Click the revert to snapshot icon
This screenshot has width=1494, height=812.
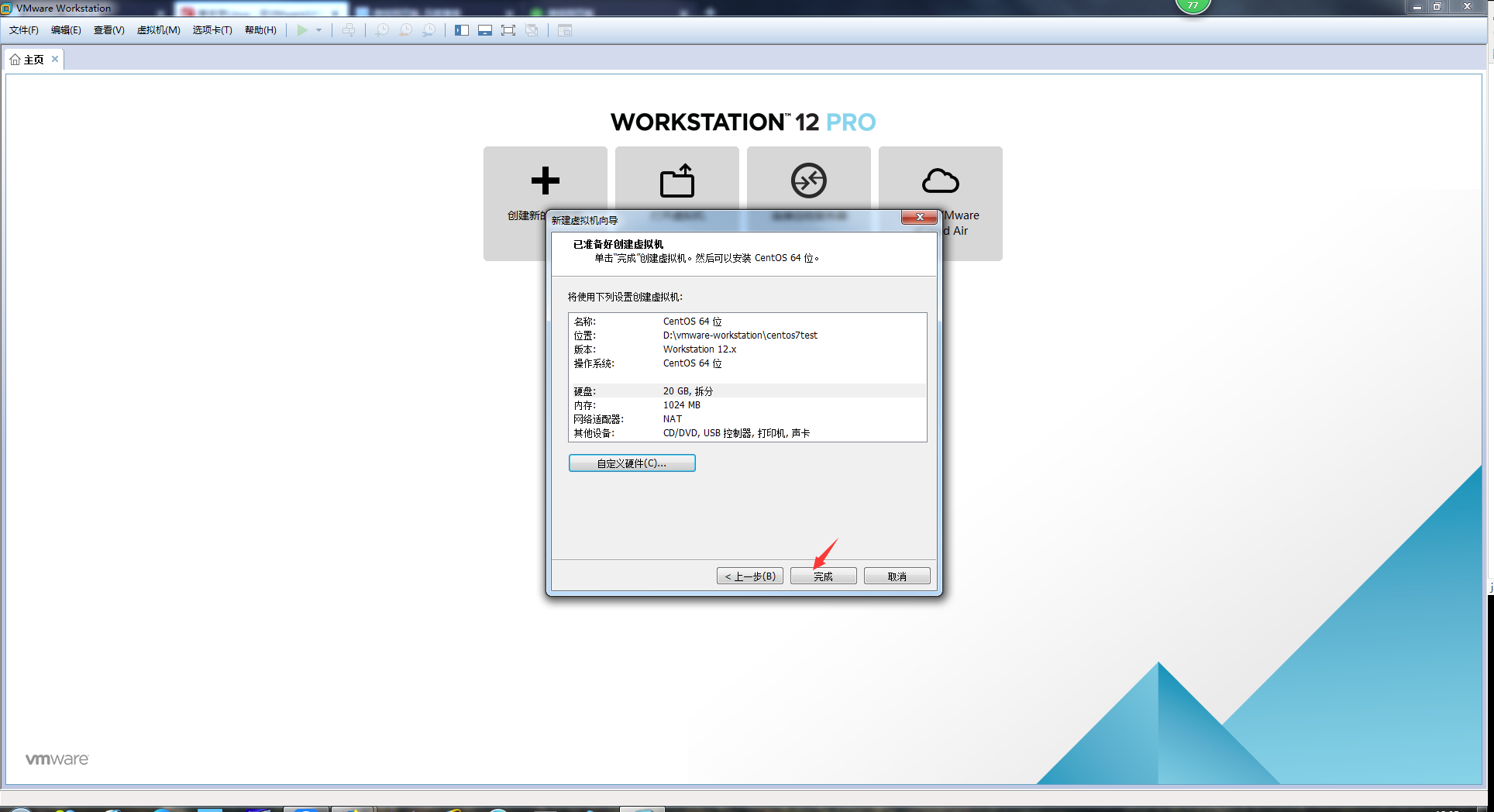pyautogui.click(x=405, y=30)
